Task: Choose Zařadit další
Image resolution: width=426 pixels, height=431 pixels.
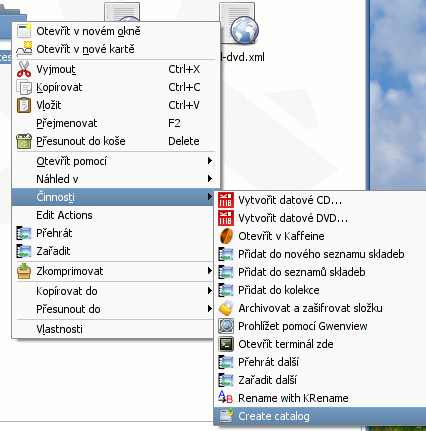Action: 320,380
